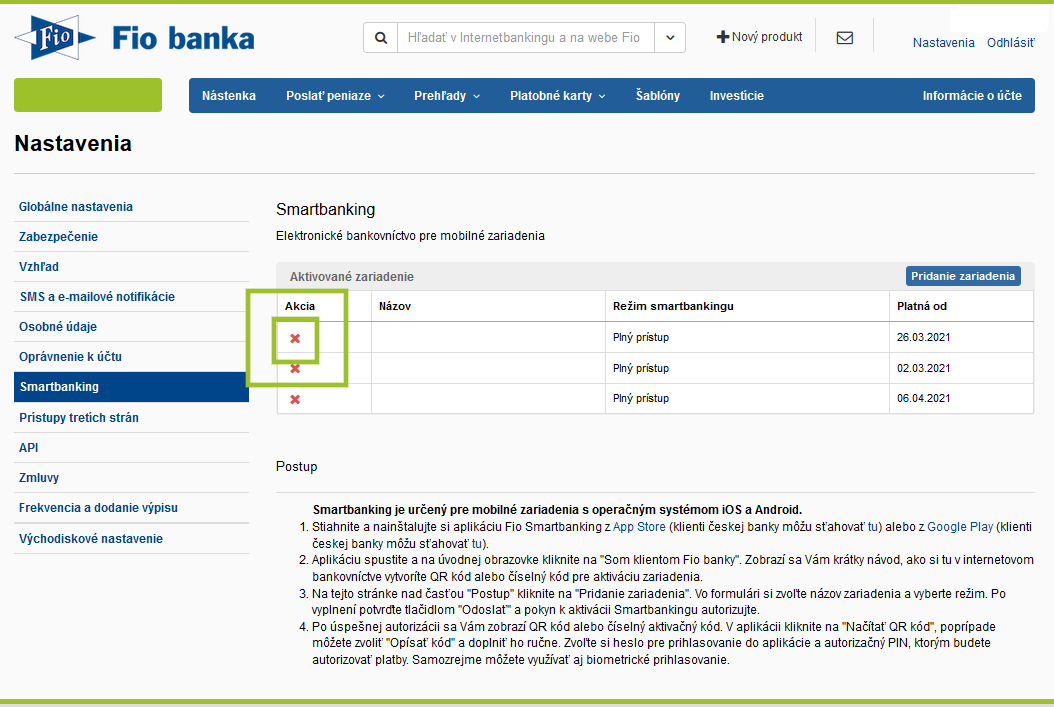This screenshot has width=1054, height=707.
Task: Click the first 'tu' link after App Store
Action: tap(873, 527)
